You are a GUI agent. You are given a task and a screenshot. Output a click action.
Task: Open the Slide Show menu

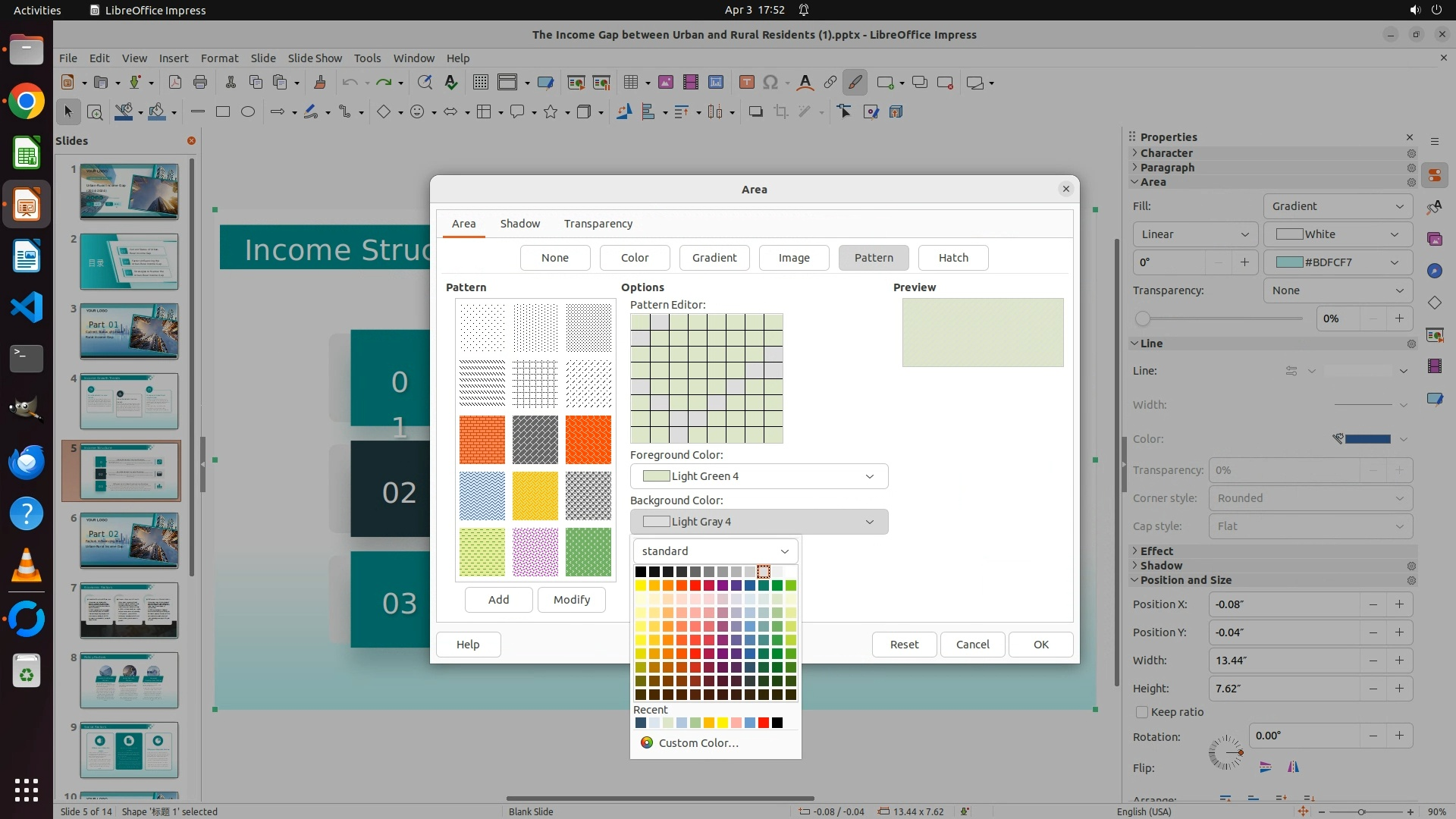point(315,58)
